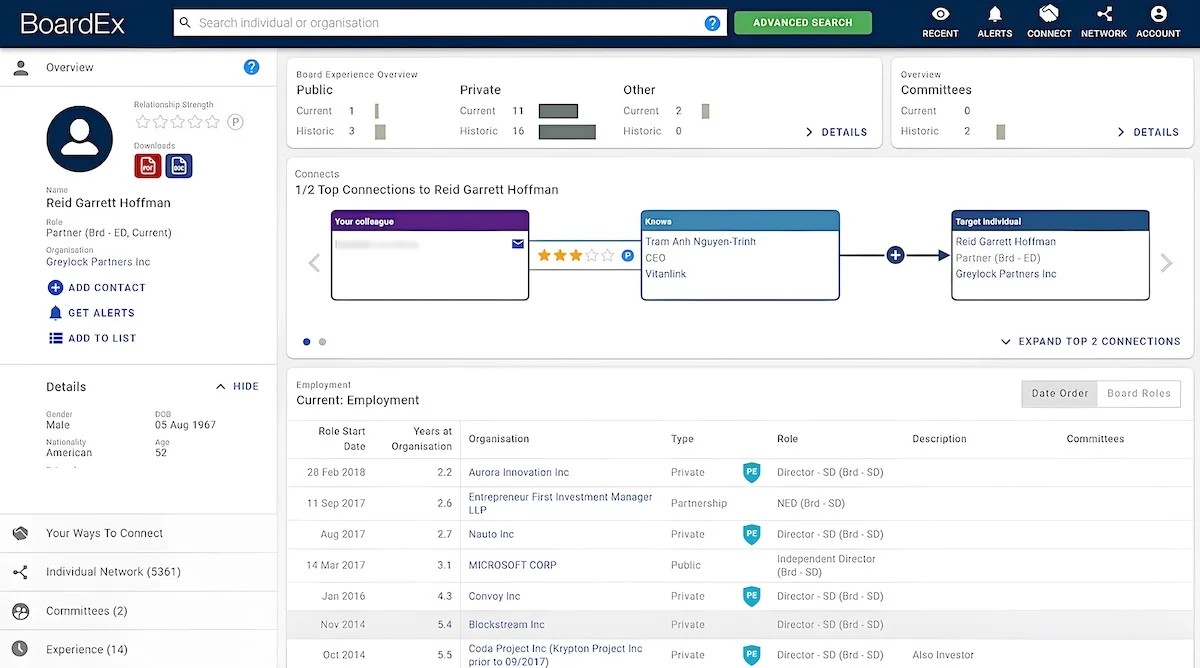The height and width of the screenshot is (668, 1200).
Task: Open Greylock Partners Inc in Target individual card
Action: coord(1005,274)
